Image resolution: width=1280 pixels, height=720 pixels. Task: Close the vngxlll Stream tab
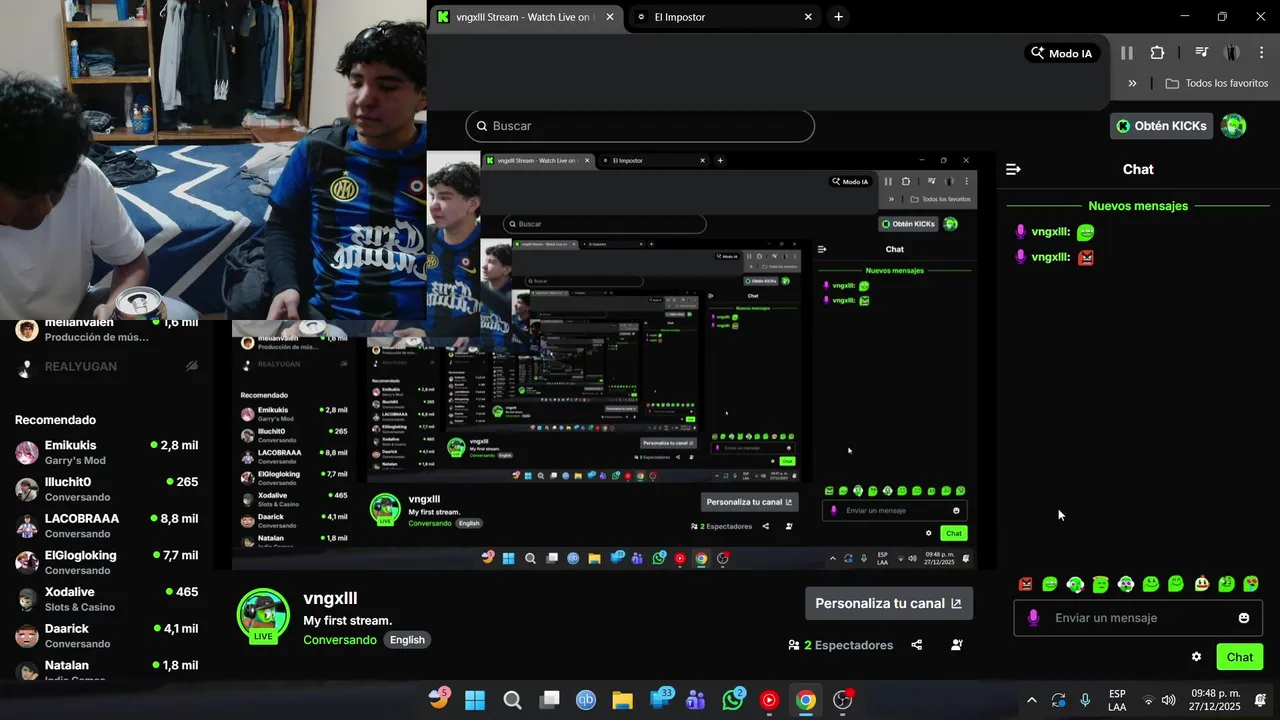tap(610, 17)
